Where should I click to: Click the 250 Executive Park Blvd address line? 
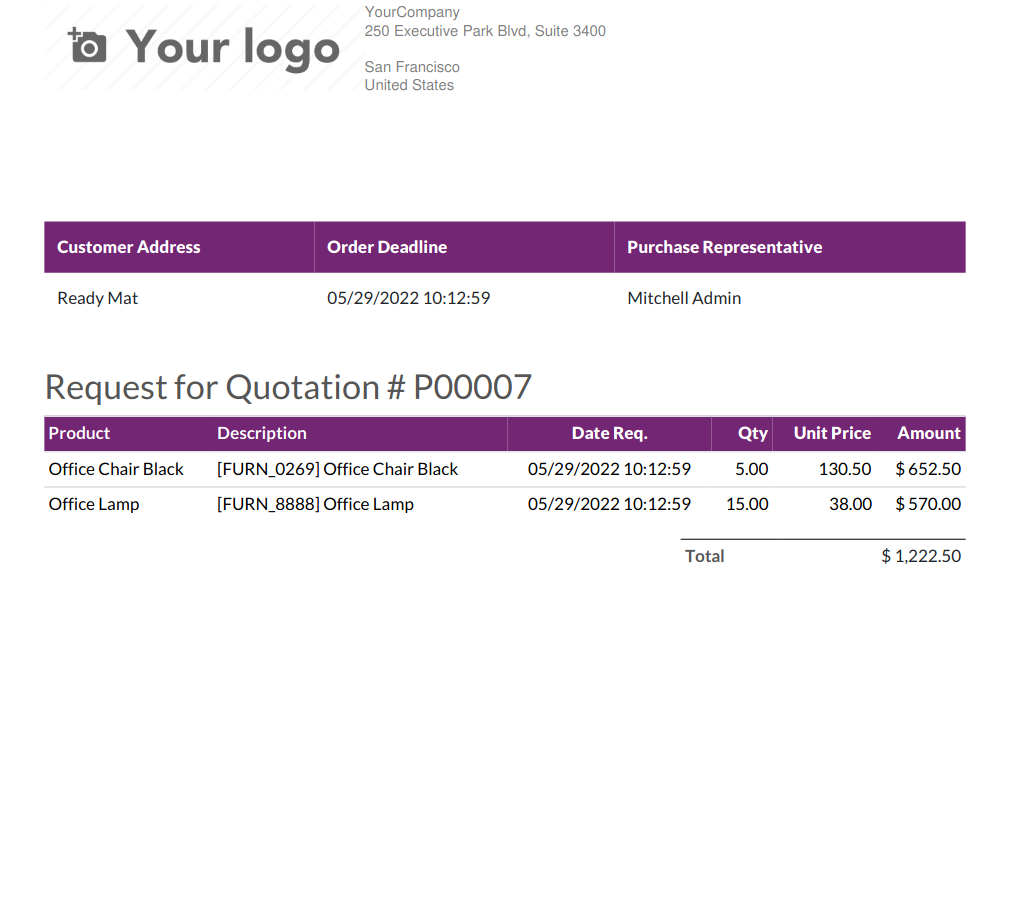(485, 31)
